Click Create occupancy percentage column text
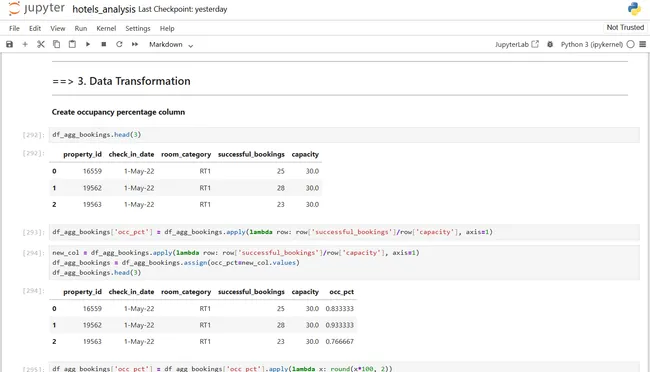Viewport: 650px width, 372px height. tap(119, 112)
